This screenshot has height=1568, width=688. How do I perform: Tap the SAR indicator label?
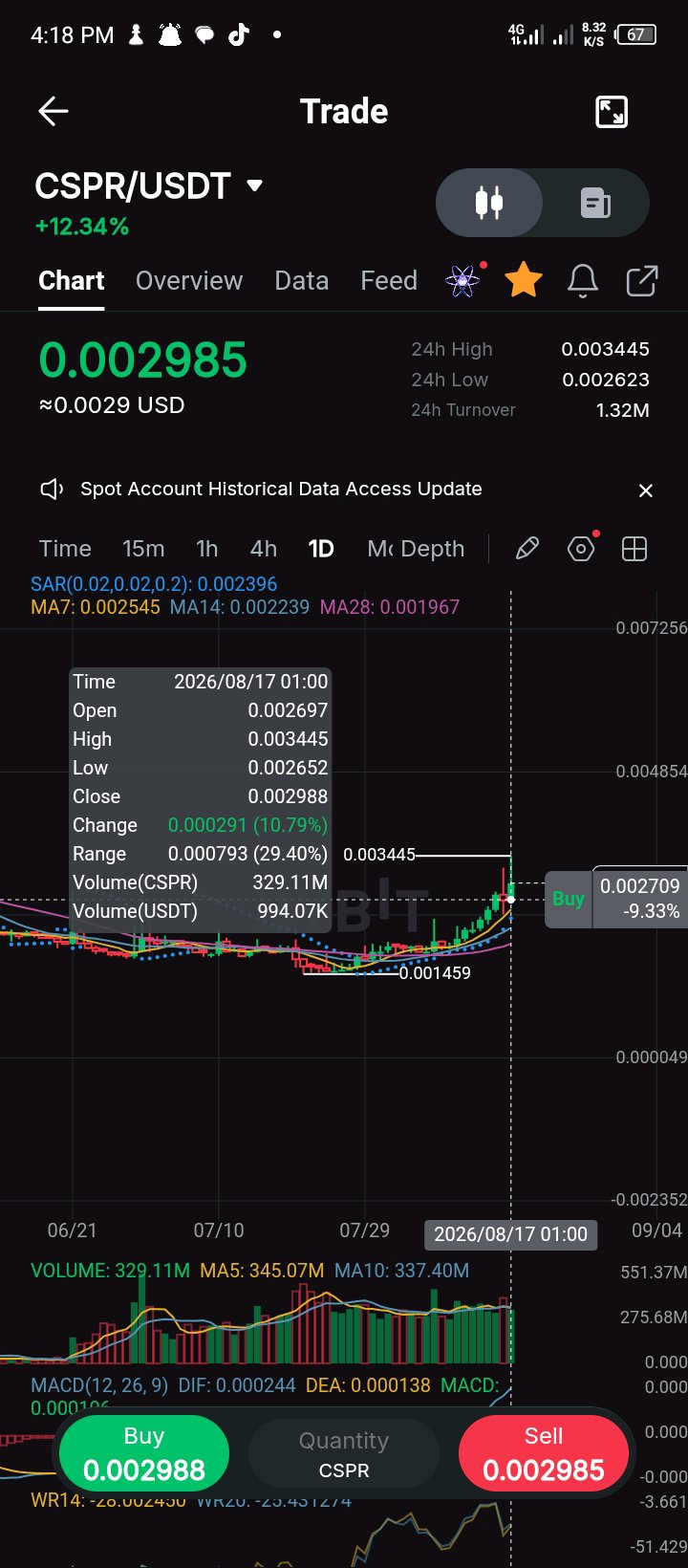[154, 584]
